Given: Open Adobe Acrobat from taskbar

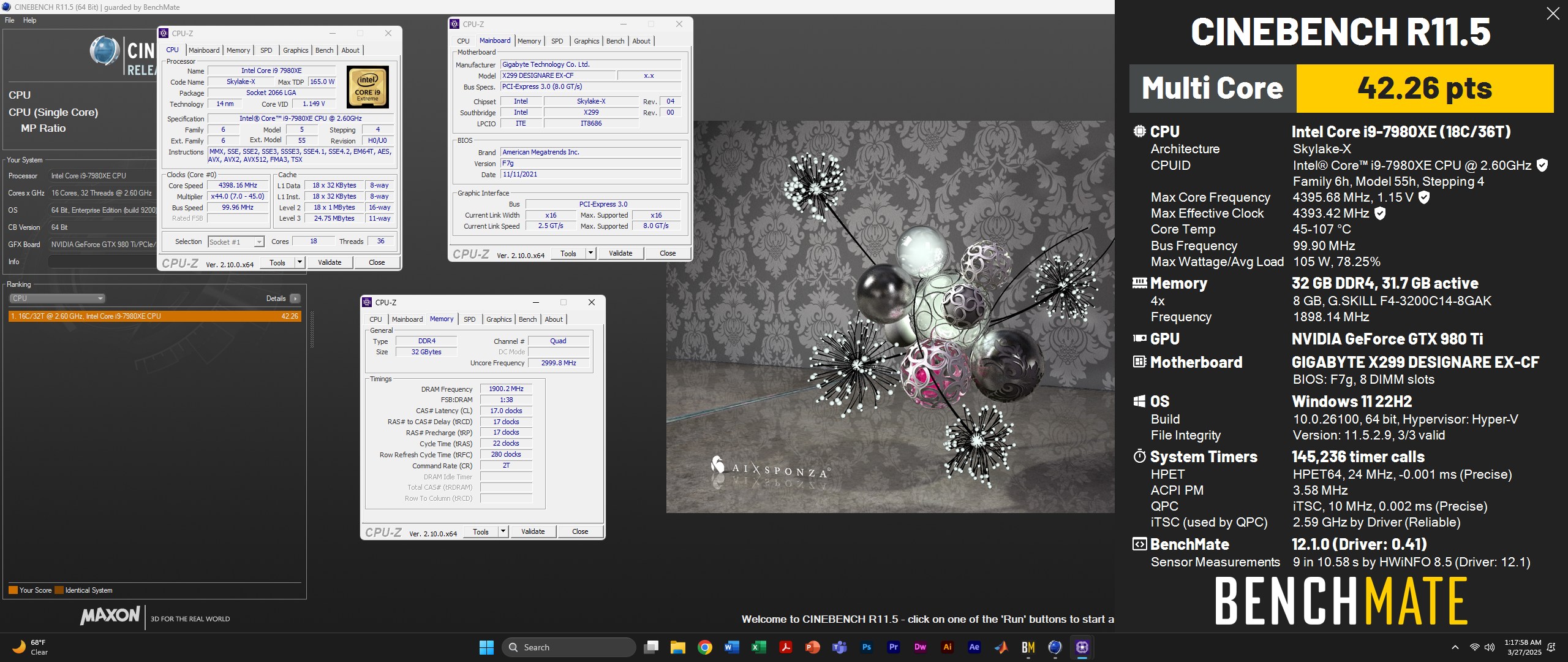Looking at the screenshot, I should click(785, 647).
